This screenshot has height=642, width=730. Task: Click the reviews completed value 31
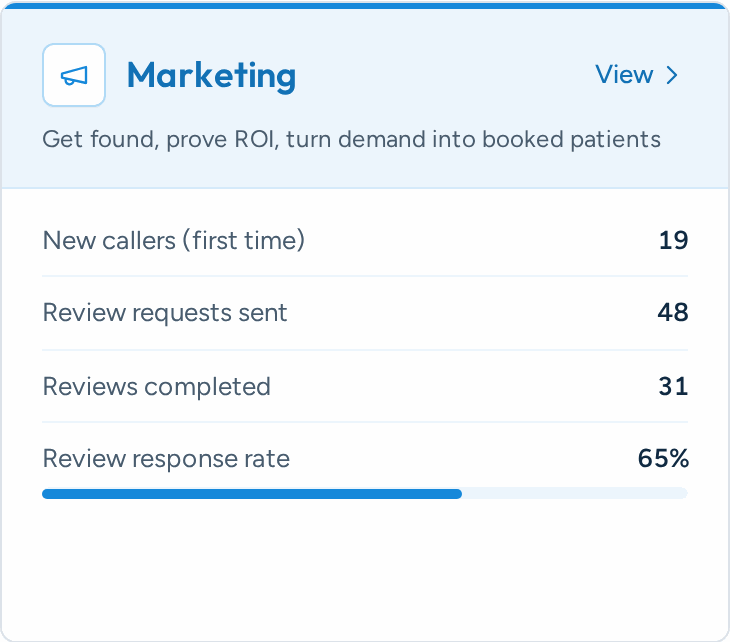pos(673,386)
